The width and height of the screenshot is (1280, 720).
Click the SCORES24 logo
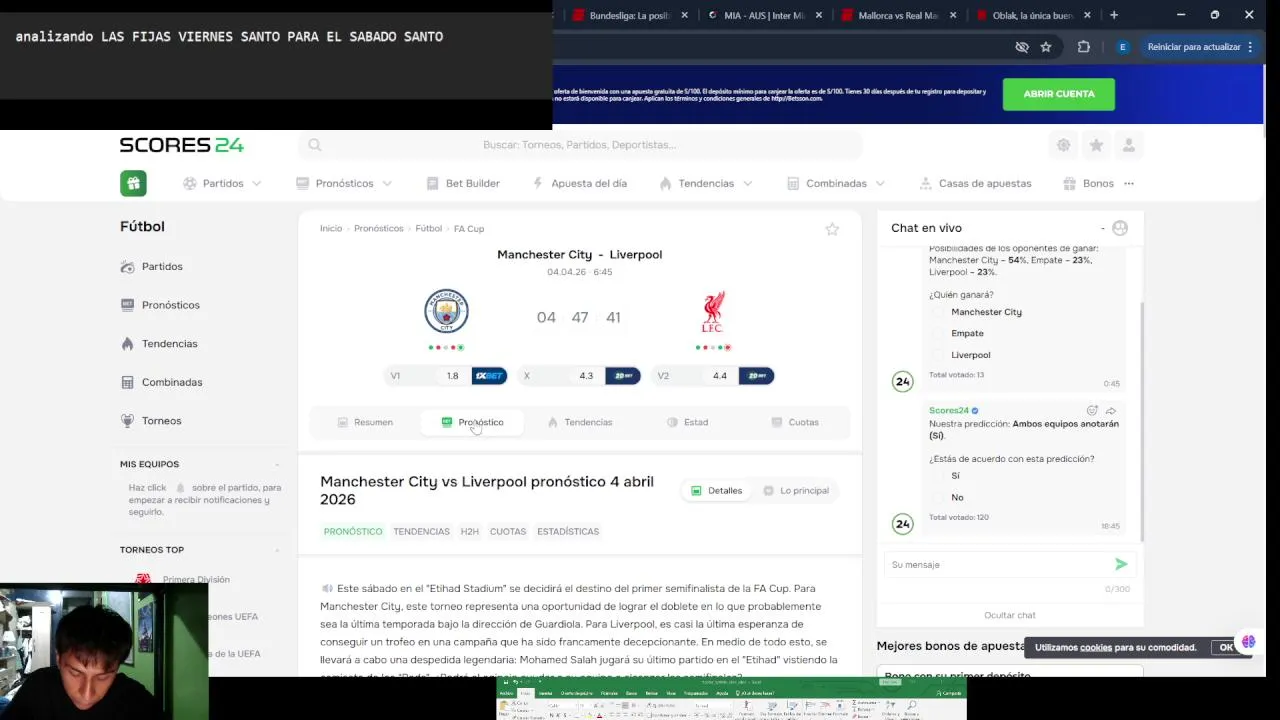[x=181, y=145]
